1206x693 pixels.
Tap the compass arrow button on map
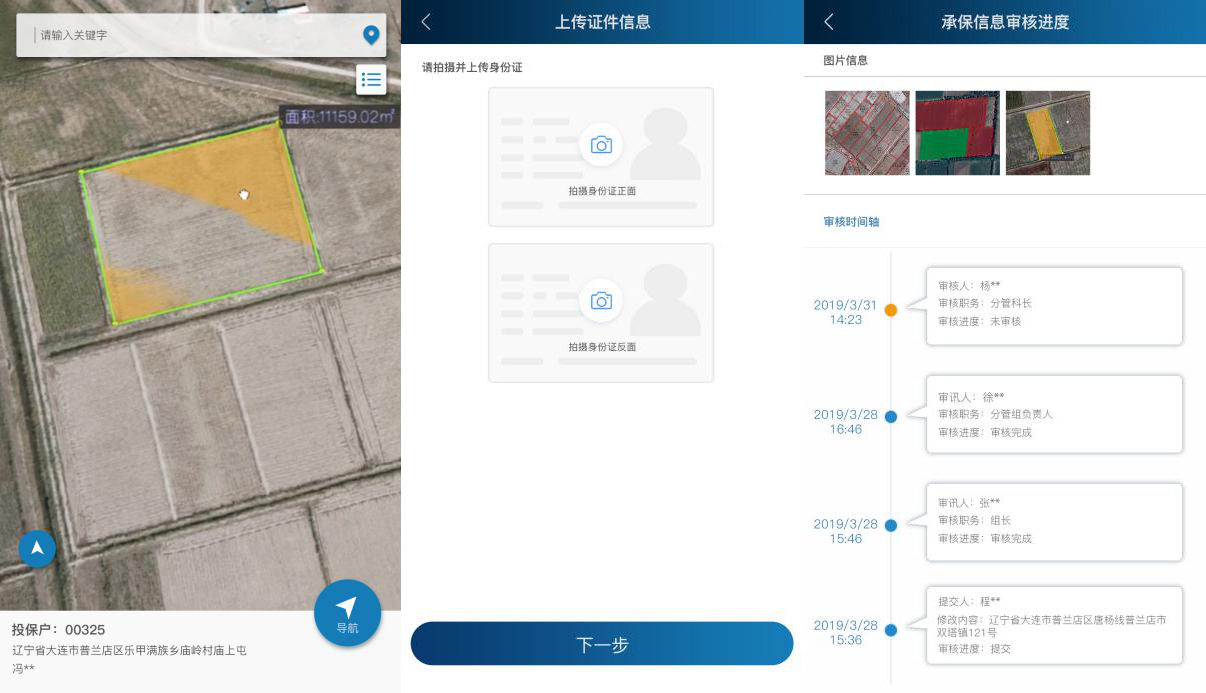point(37,548)
